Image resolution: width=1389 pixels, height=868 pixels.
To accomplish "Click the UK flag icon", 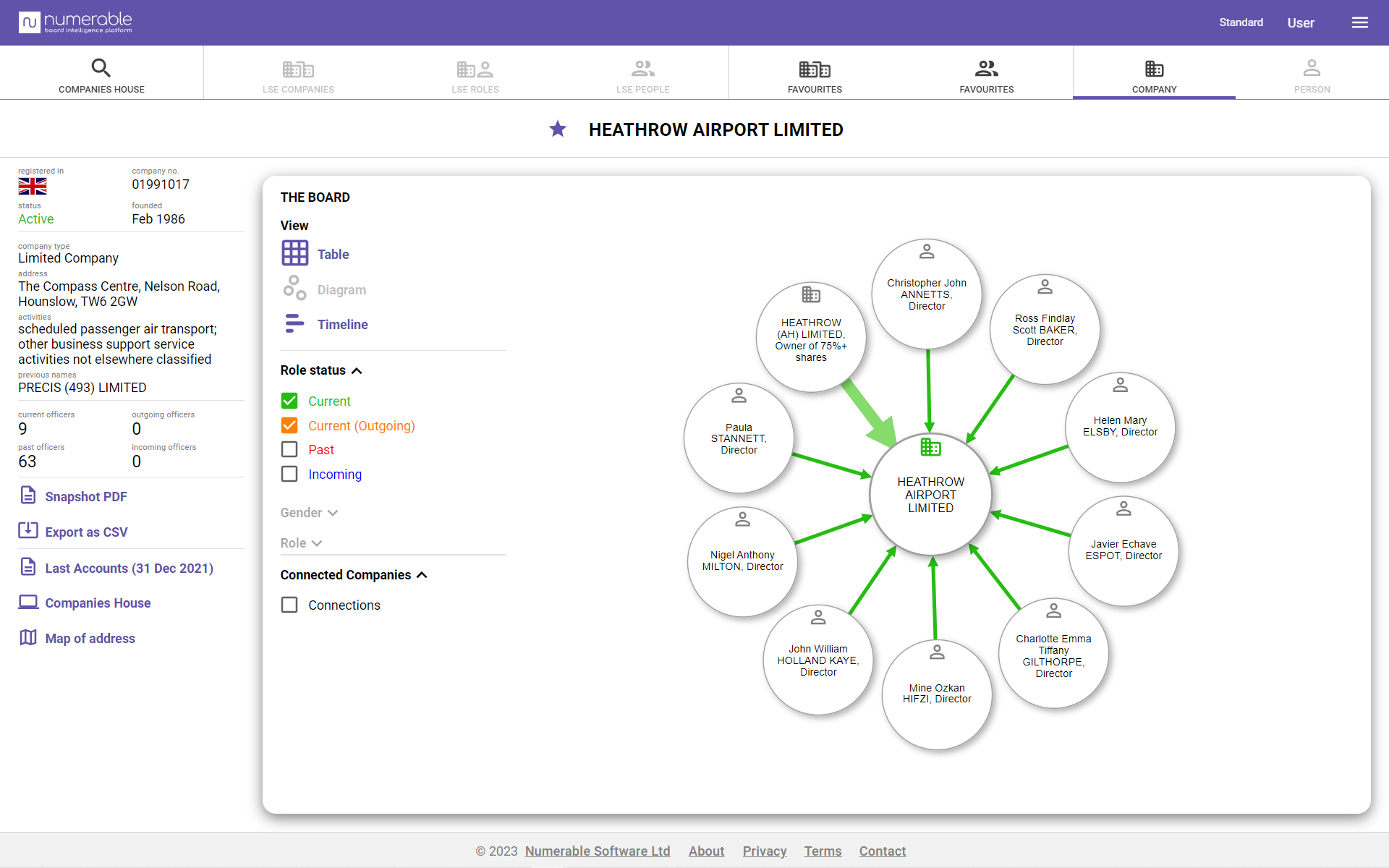I will (33, 187).
